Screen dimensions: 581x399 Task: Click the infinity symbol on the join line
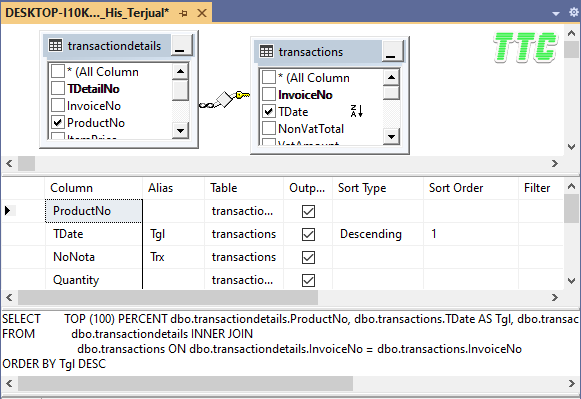click(206, 106)
